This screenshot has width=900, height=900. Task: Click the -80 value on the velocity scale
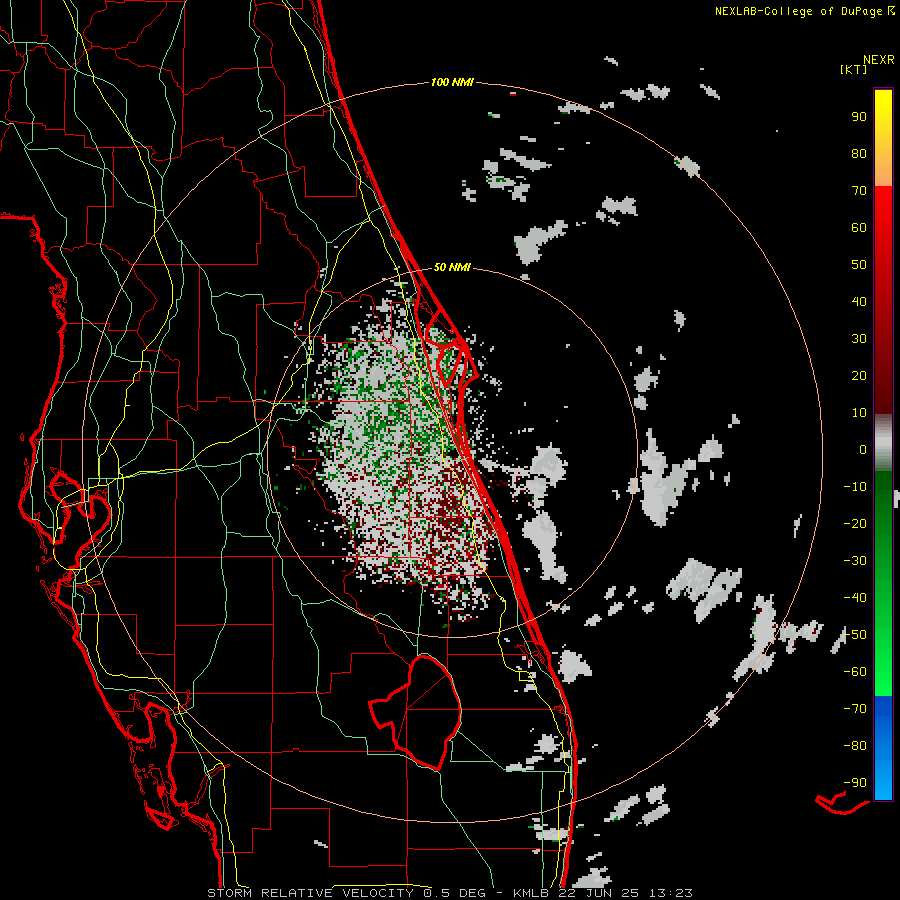[855, 746]
